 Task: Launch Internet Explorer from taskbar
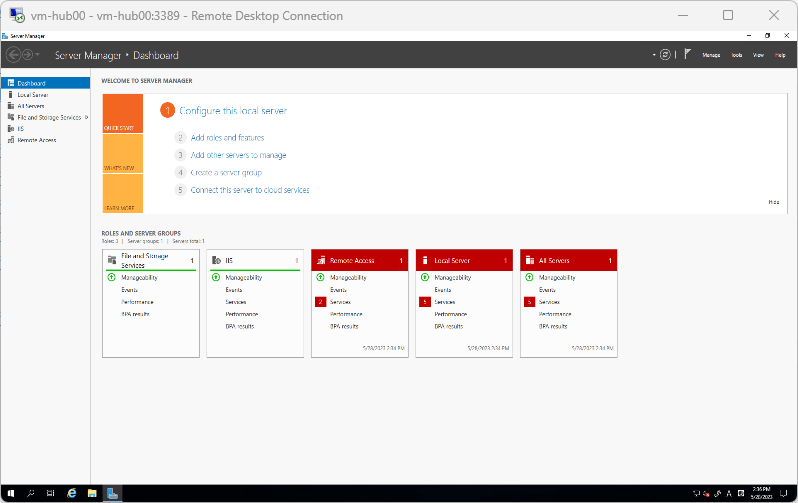click(x=72, y=493)
